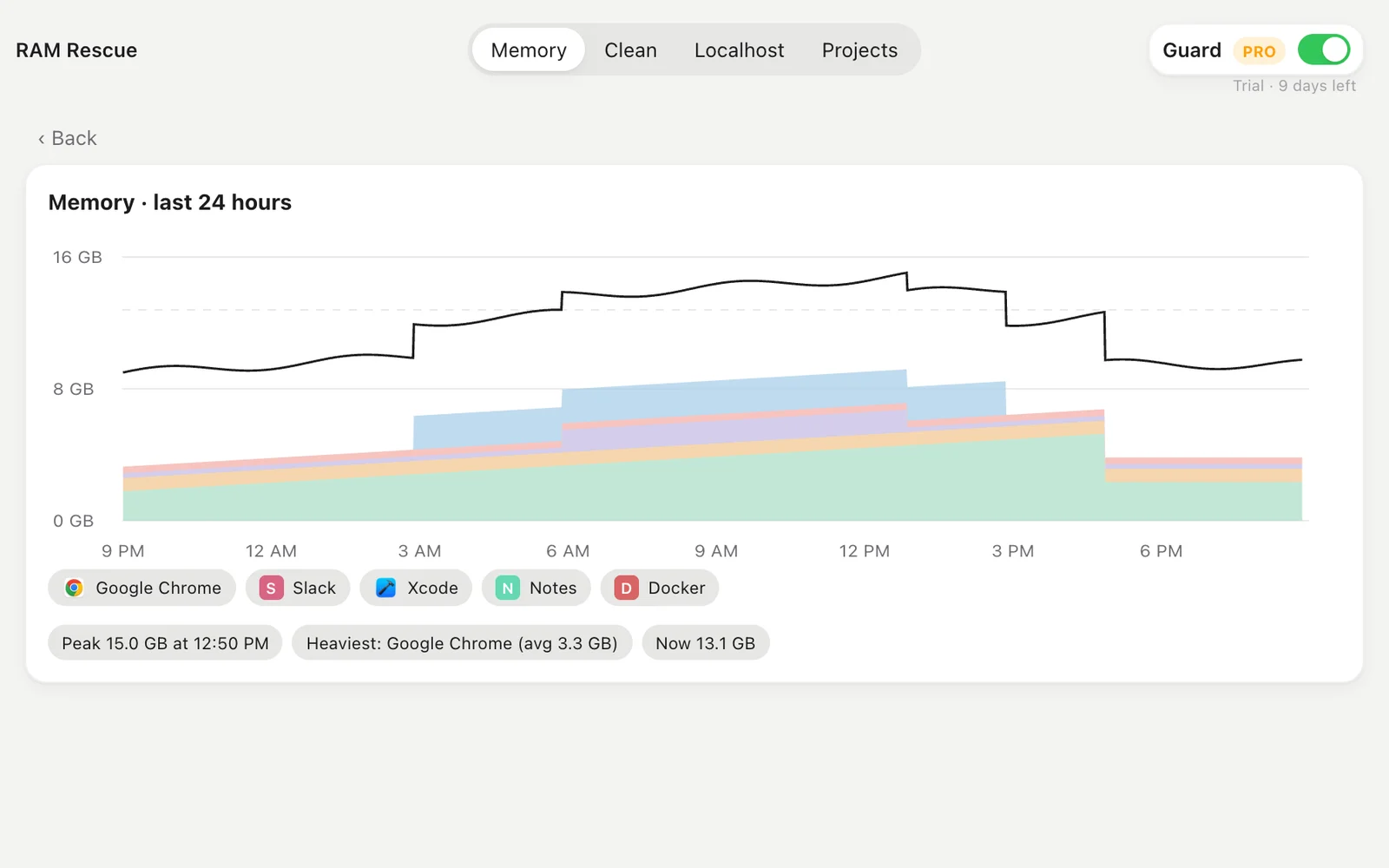Click the Docker icon in the legend
The height and width of the screenshot is (868, 1389).
pos(626,588)
